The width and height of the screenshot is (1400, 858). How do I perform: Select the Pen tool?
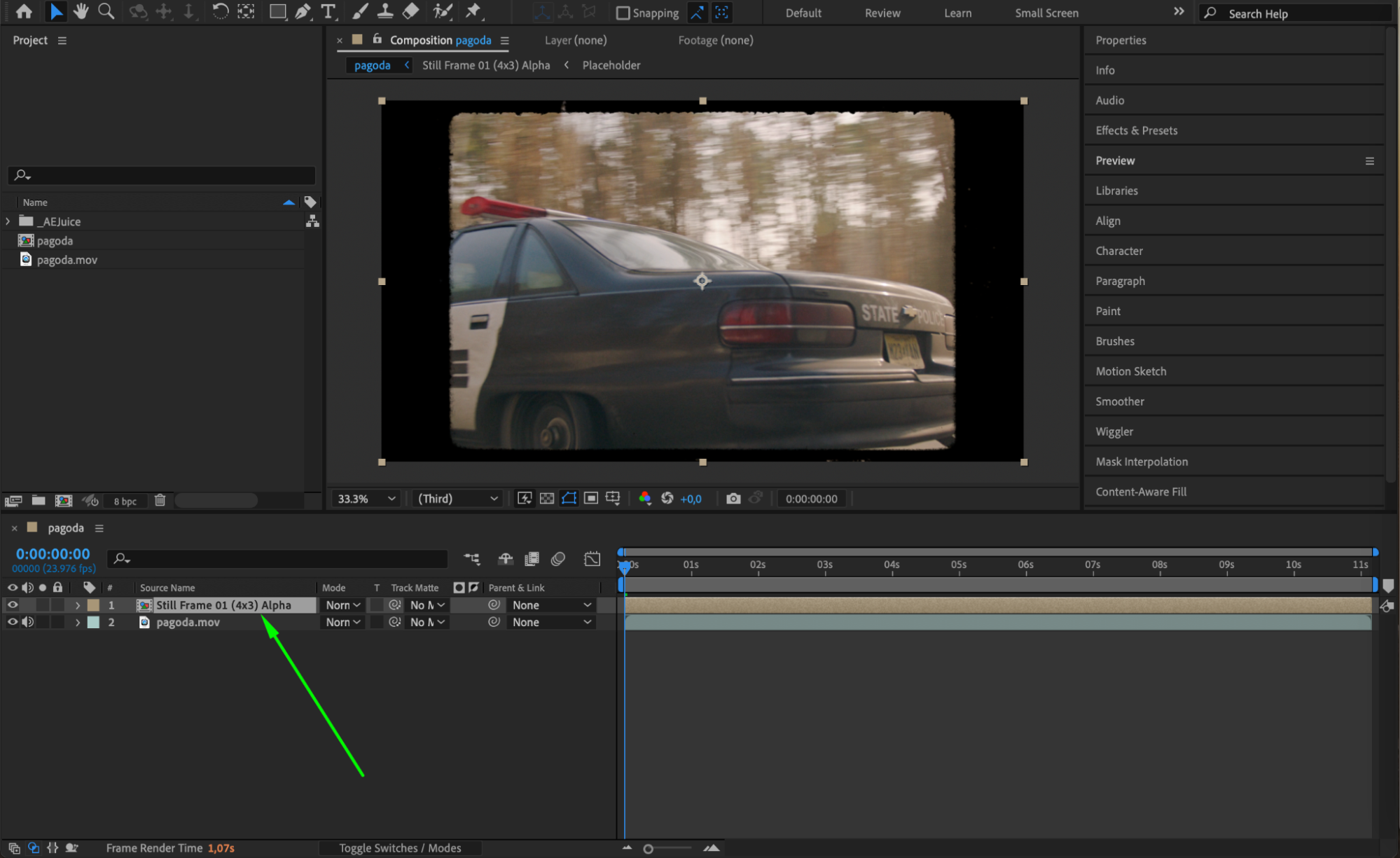coord(303,11)
